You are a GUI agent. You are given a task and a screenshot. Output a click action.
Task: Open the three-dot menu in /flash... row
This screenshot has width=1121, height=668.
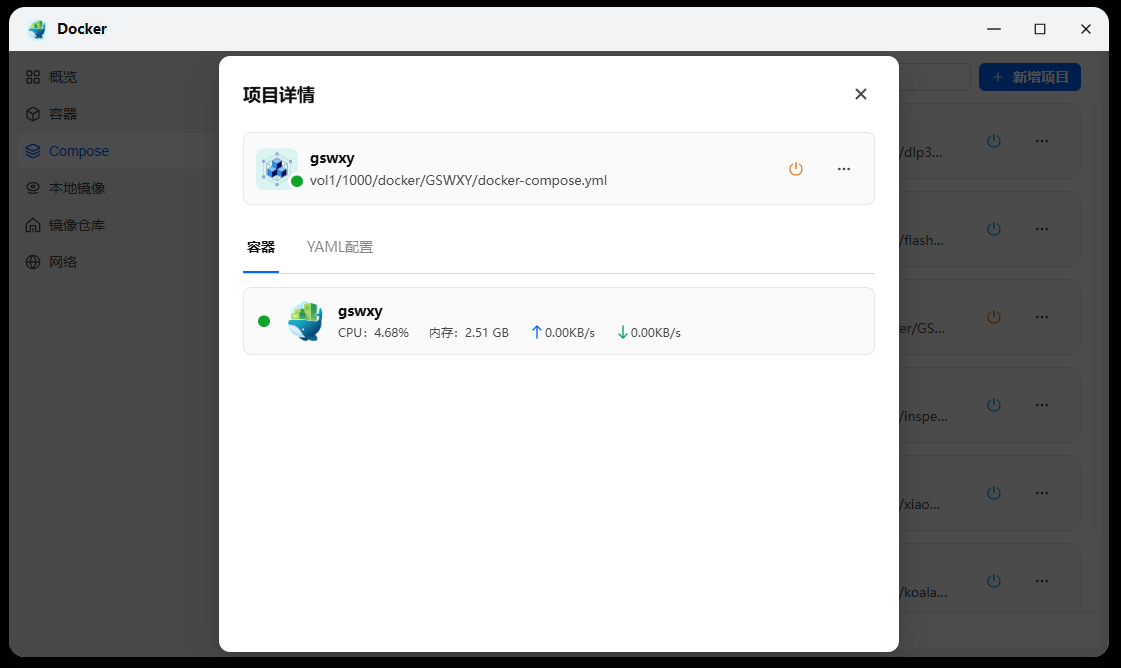coord(1042,229)
